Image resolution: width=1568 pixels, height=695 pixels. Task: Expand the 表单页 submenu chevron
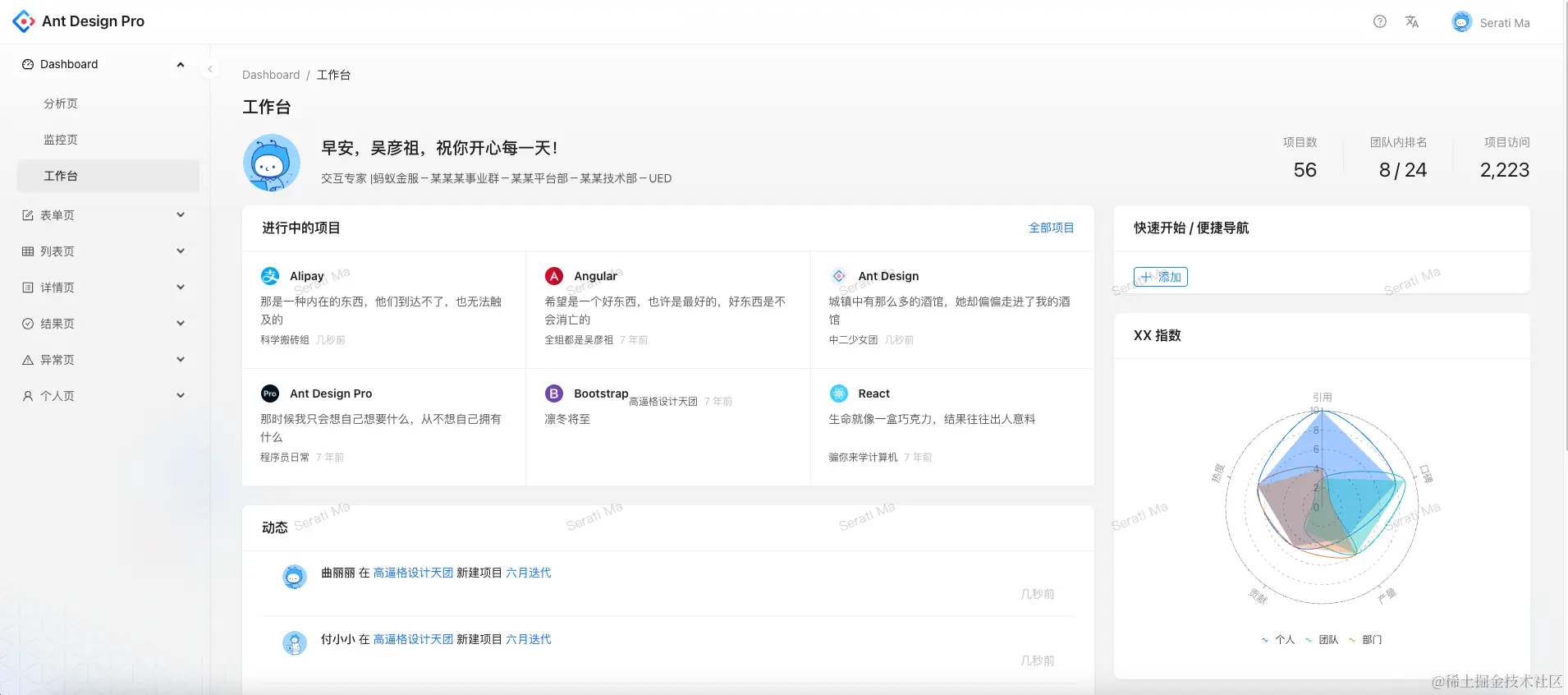pyautogui.click(x=181, y=215)
